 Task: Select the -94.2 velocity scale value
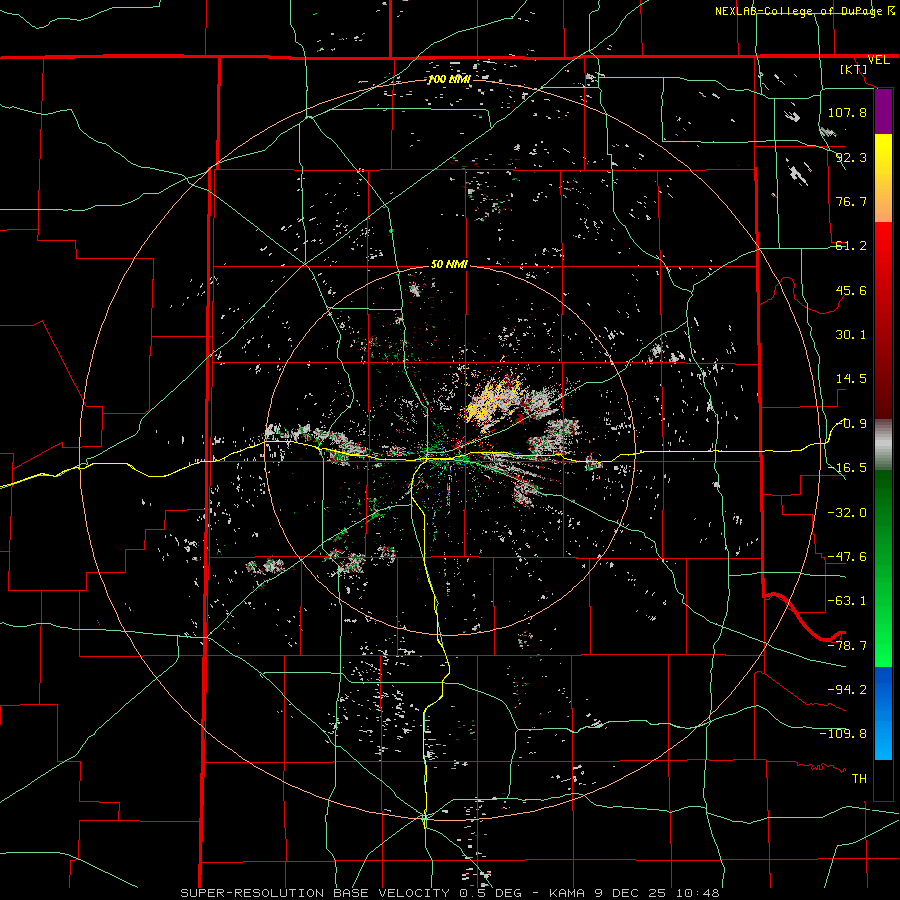pyautogui.click(x=847, y=689)
